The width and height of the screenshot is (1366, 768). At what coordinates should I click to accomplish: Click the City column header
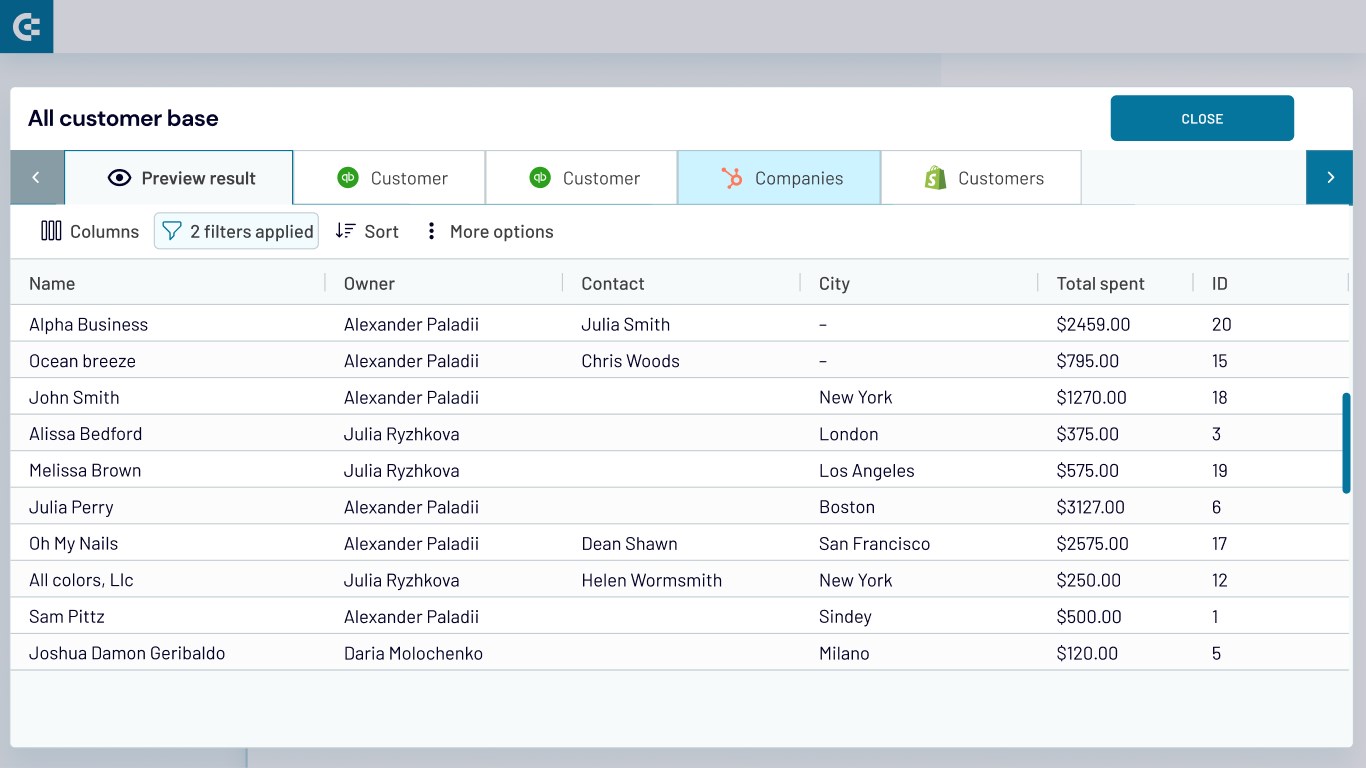point(834,284)
